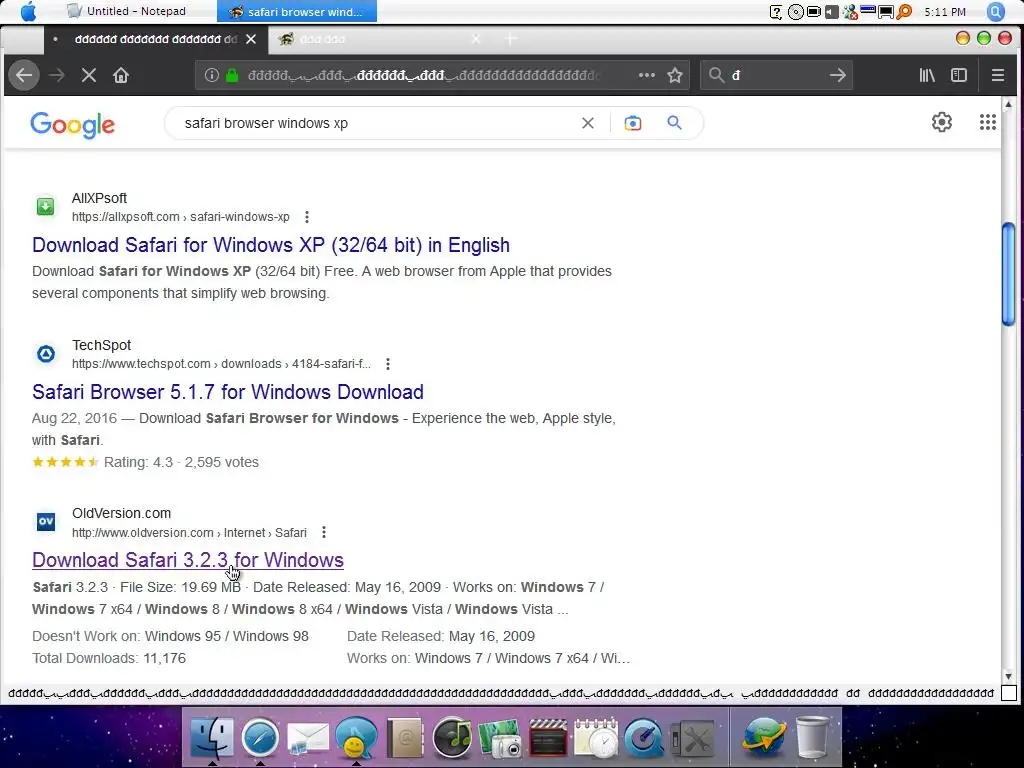Open the three-dot options for OldVersion.com result
Image resolution: width=1024 pixels, height=768 pixels.
click(324, 532)
